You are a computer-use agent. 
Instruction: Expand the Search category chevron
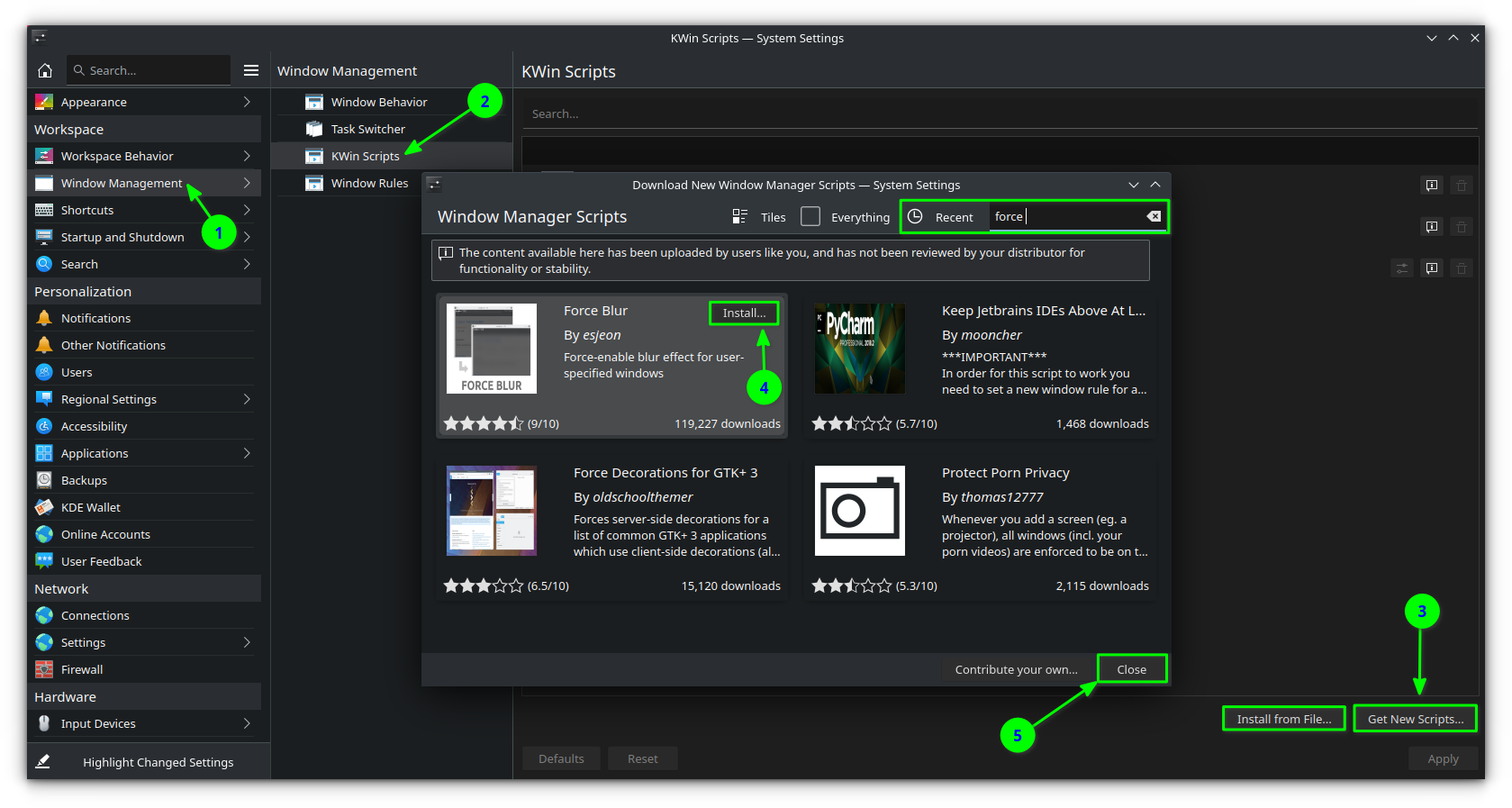tap(247, 264)
